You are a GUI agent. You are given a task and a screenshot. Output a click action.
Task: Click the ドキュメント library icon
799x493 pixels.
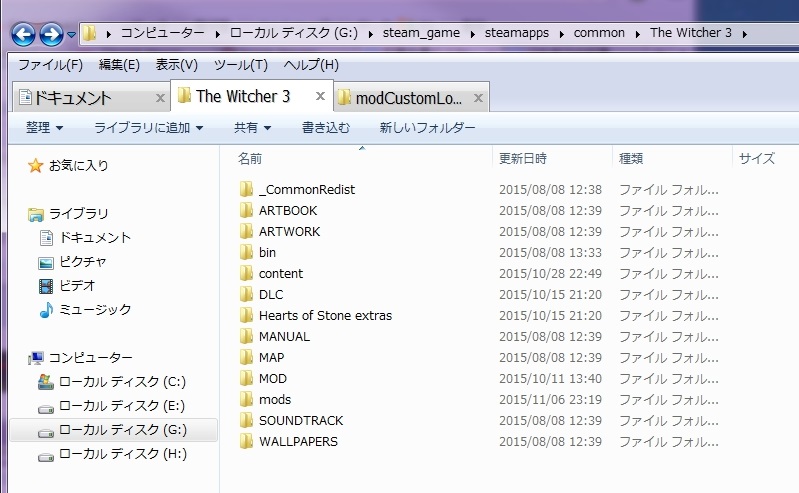[x=46, y=238]
